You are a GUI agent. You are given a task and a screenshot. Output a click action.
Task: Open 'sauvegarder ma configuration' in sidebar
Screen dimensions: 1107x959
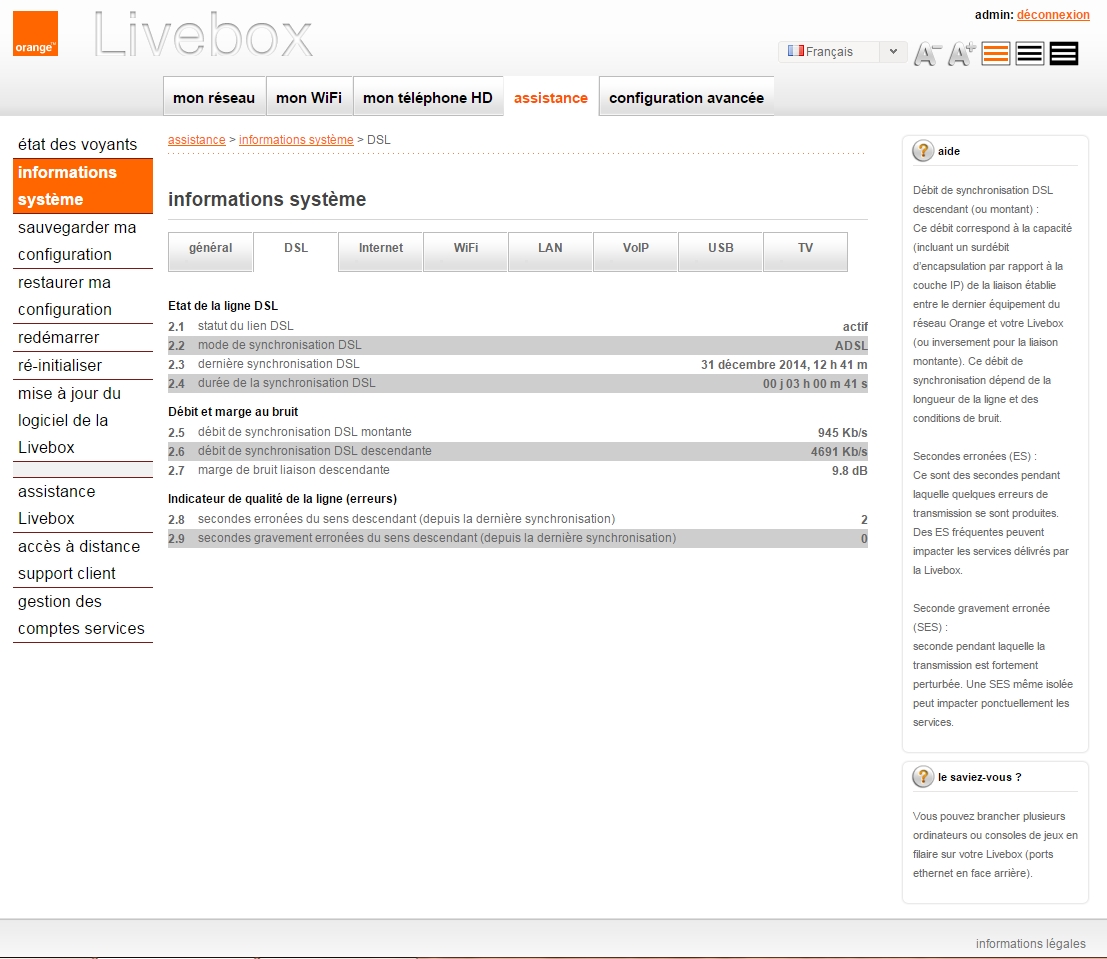pos(83,241)
